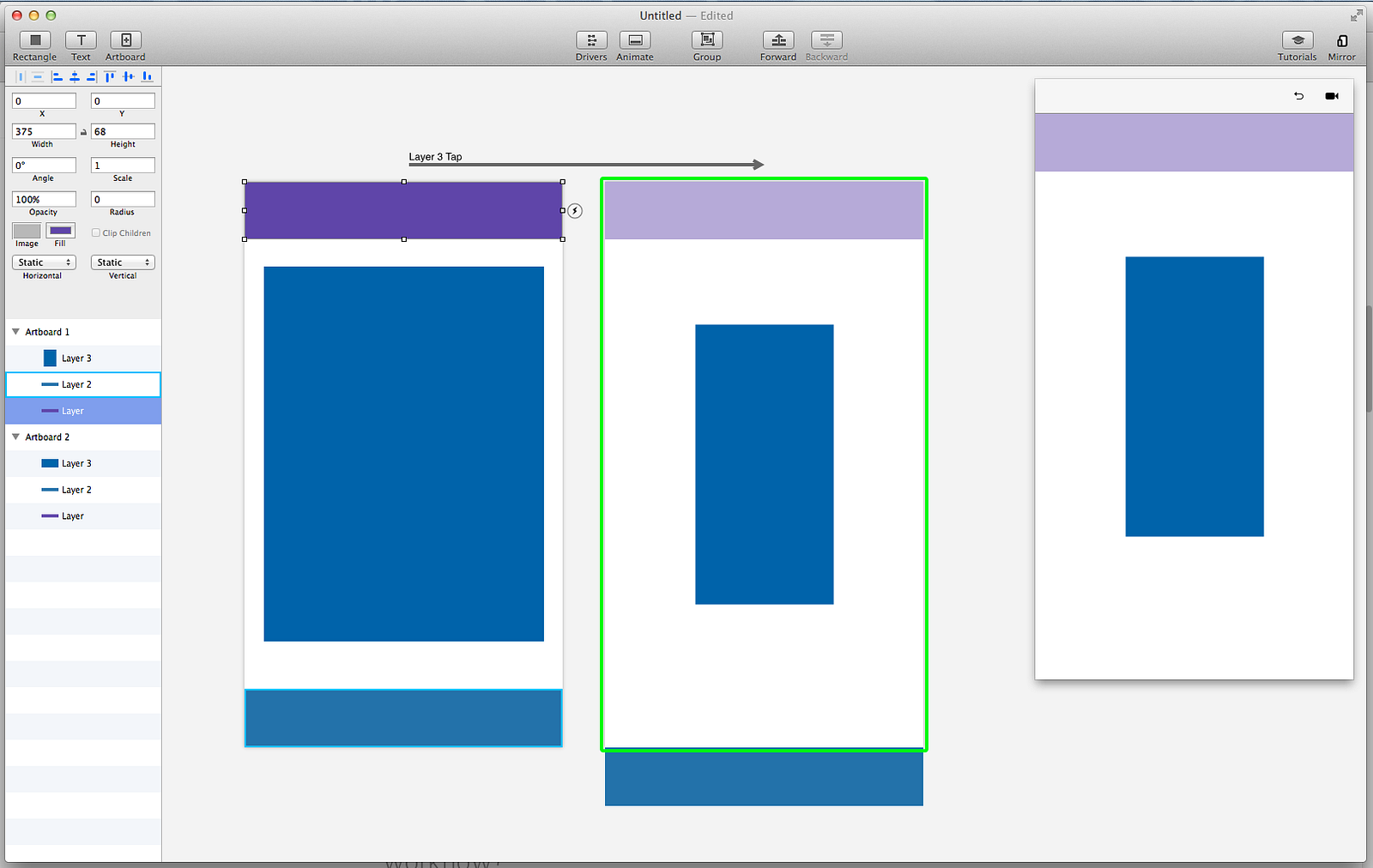The height and width of the screenshot is (868, 1373).
Task: Add a new Artboard
Action: point(125,40)
